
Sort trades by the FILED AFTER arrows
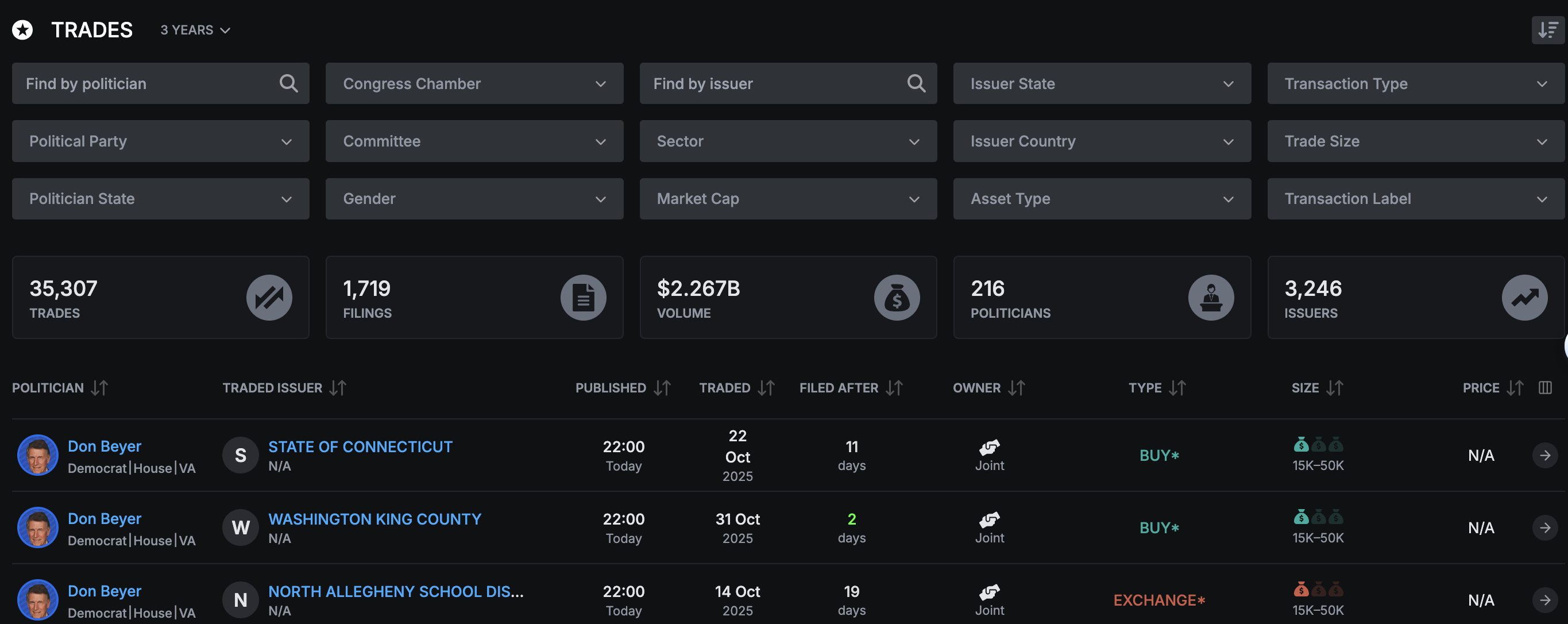[894, 388]
